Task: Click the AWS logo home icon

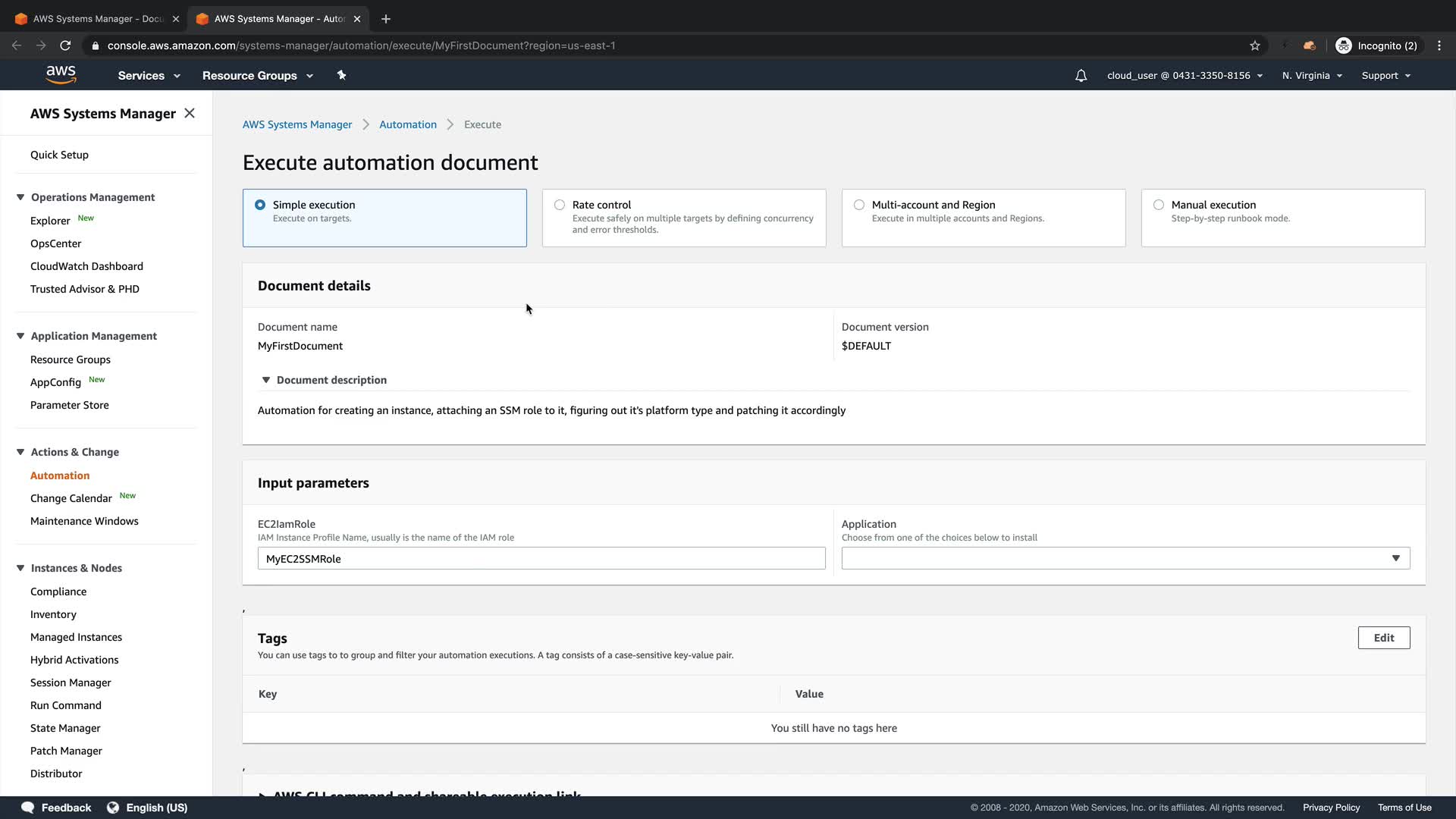Action: tap(61, 74)
